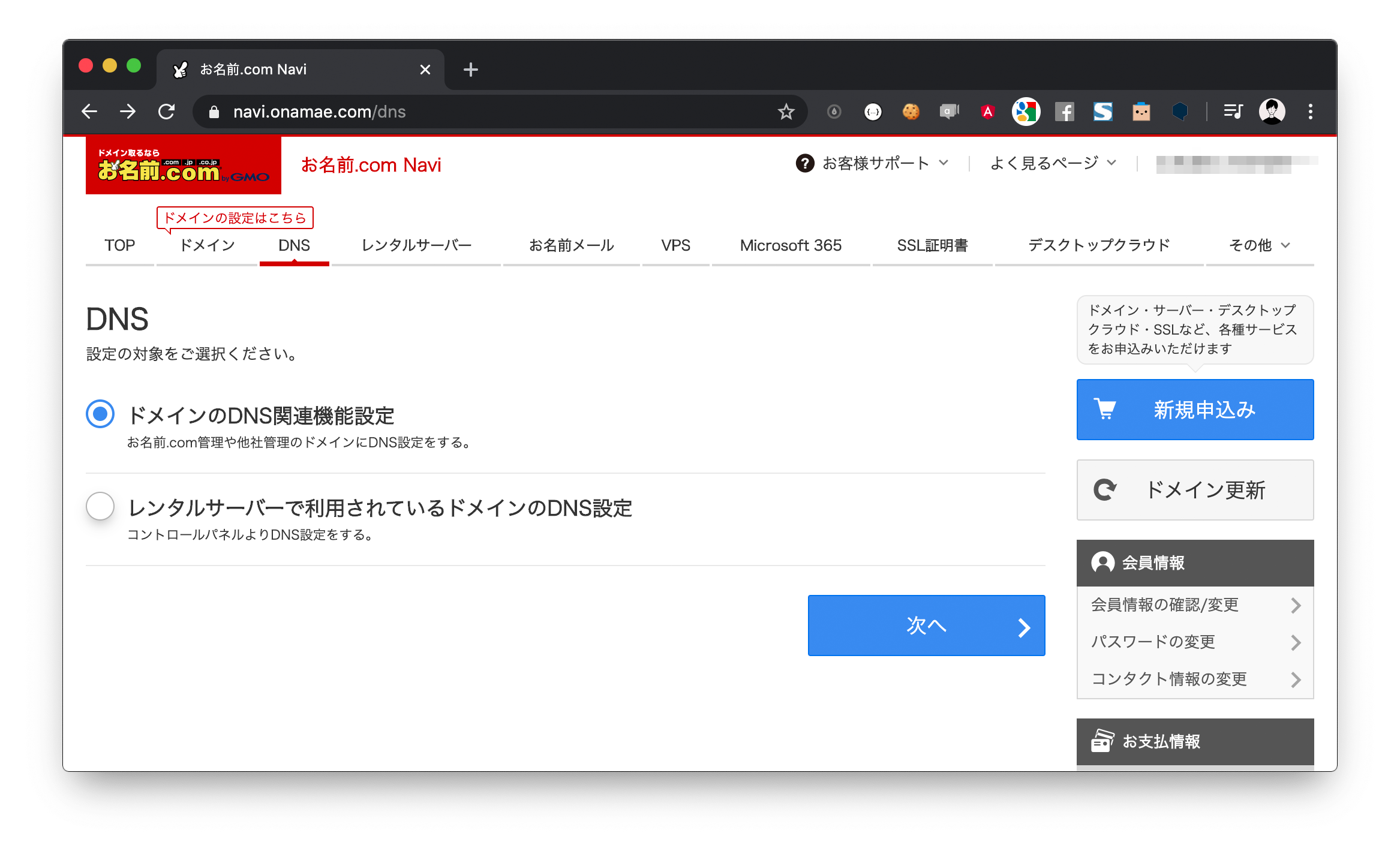Click the 次へ button
Screen dimensions: 1400x854
point(926,626)
